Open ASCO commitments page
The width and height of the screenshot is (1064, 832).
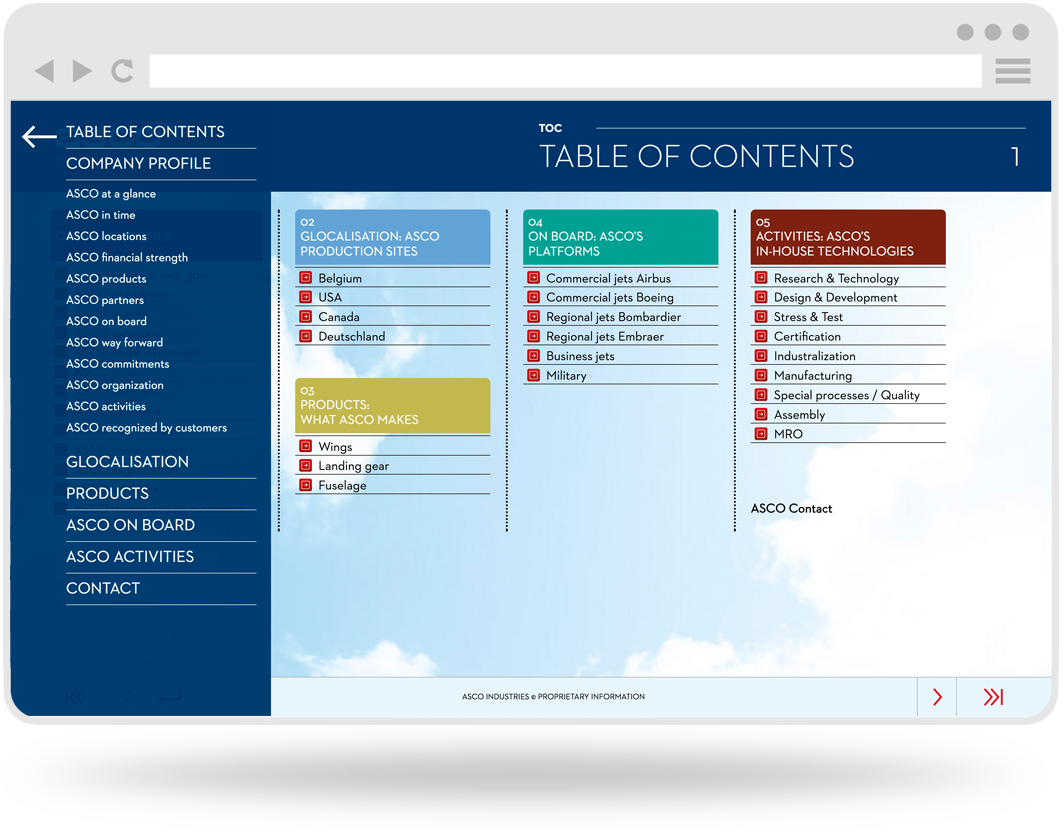pyautogui.click(x=117, y=364)
